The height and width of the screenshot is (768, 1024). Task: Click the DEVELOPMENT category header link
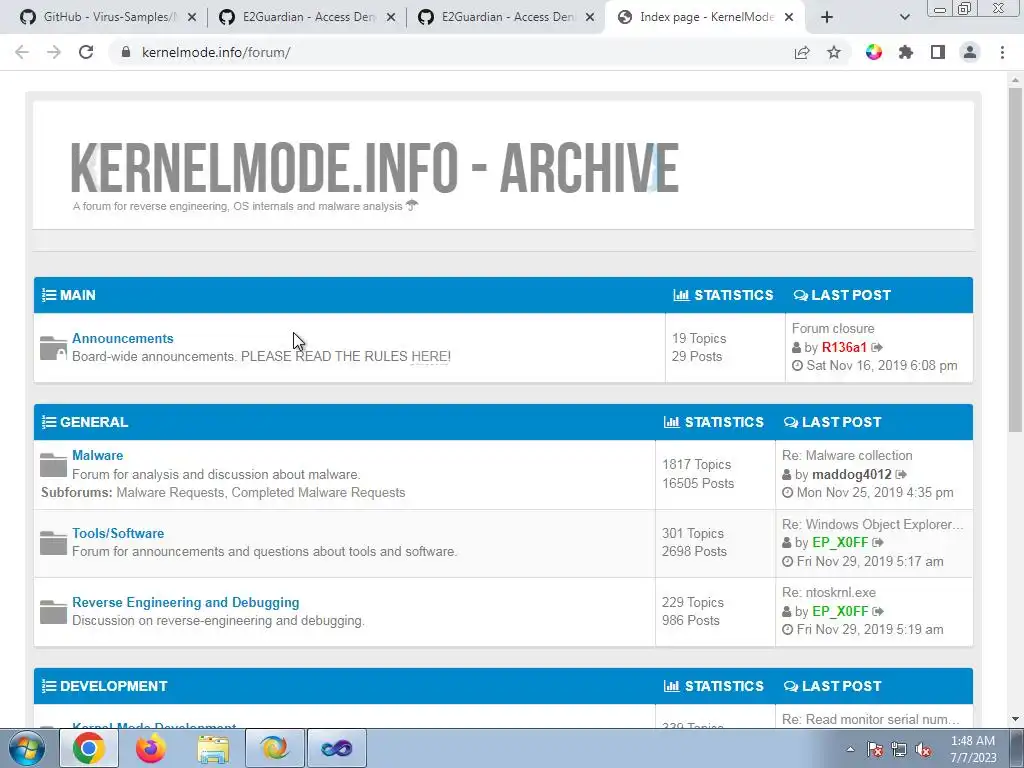[x=114, y=686]
